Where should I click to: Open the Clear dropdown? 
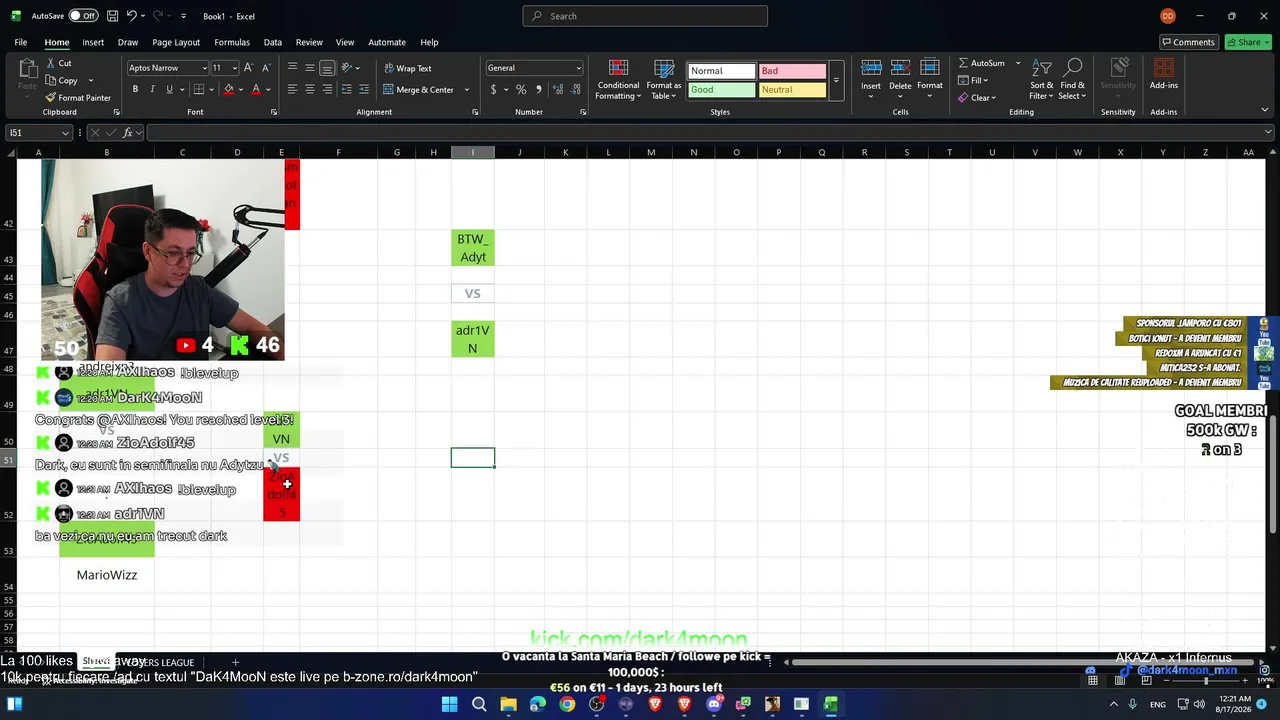(975, 98)
